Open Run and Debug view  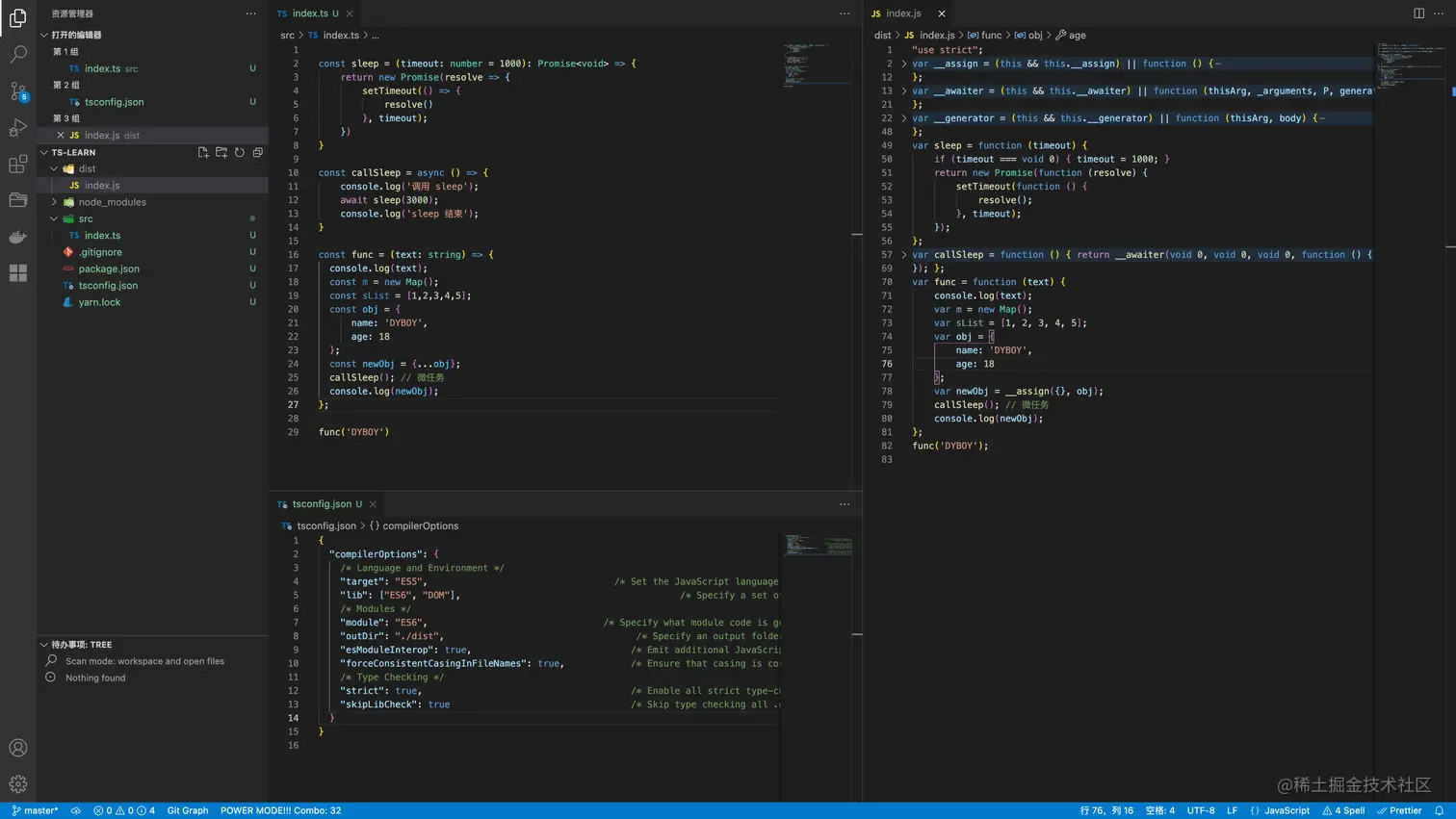point(17,128)
